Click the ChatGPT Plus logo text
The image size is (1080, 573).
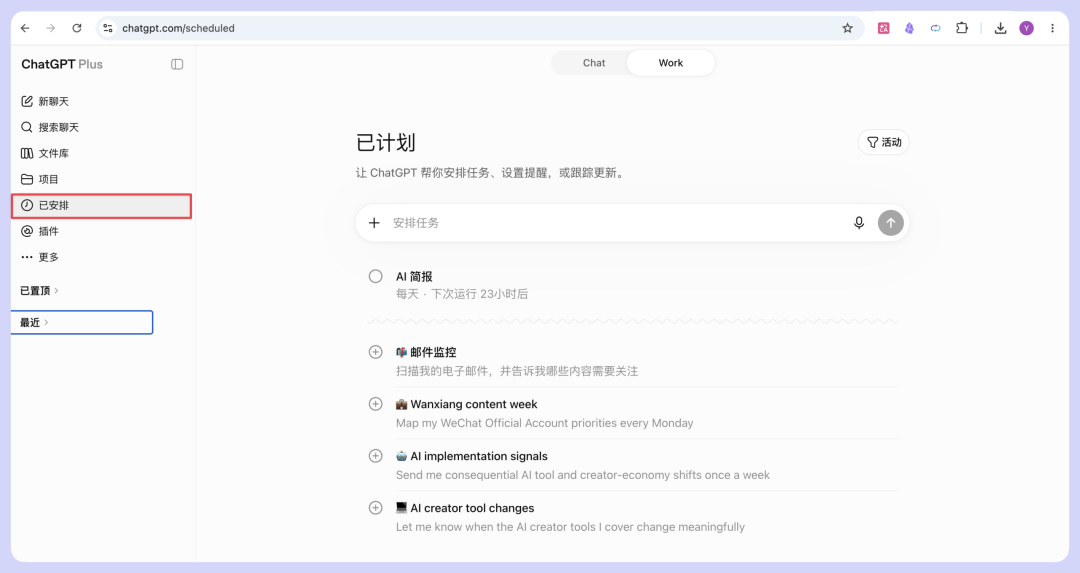click(x=62, y=64)
